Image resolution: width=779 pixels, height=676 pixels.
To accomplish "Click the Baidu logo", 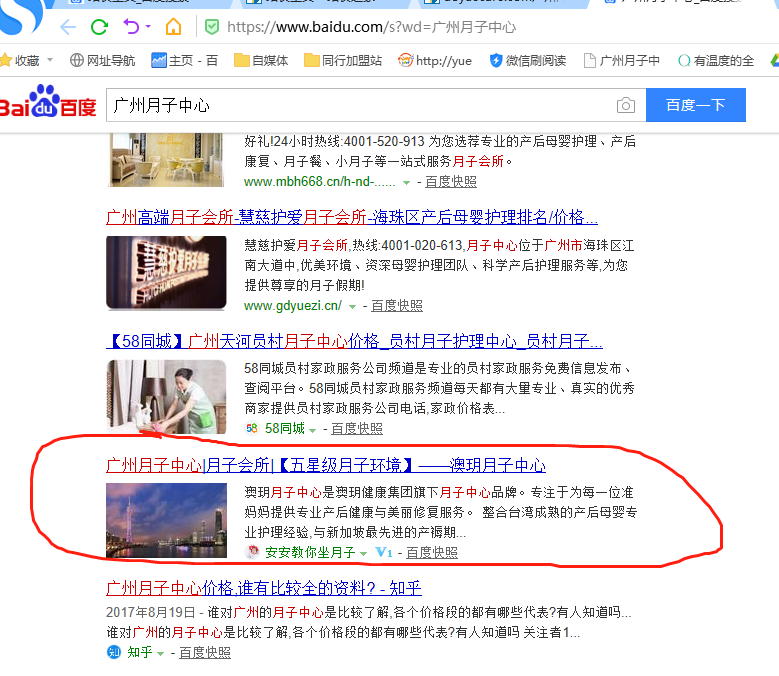I will click(x=48, y=102).
